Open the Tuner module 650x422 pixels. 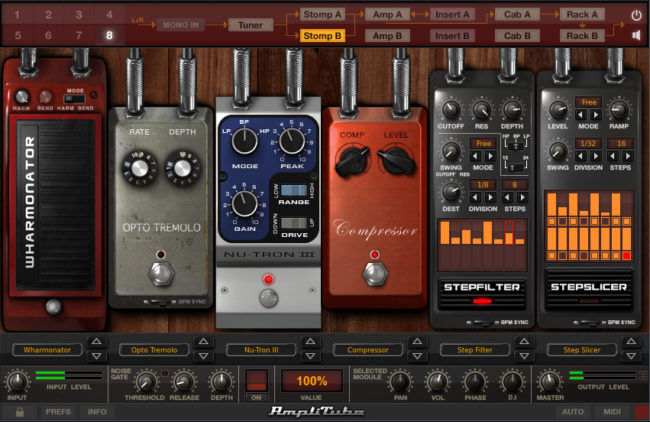point(250,25)
